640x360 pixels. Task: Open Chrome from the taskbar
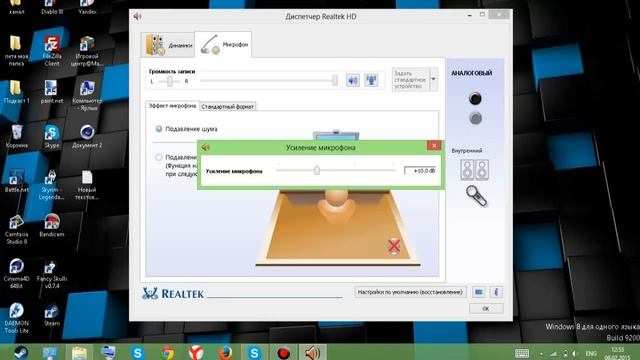click(x=167, y=352)
